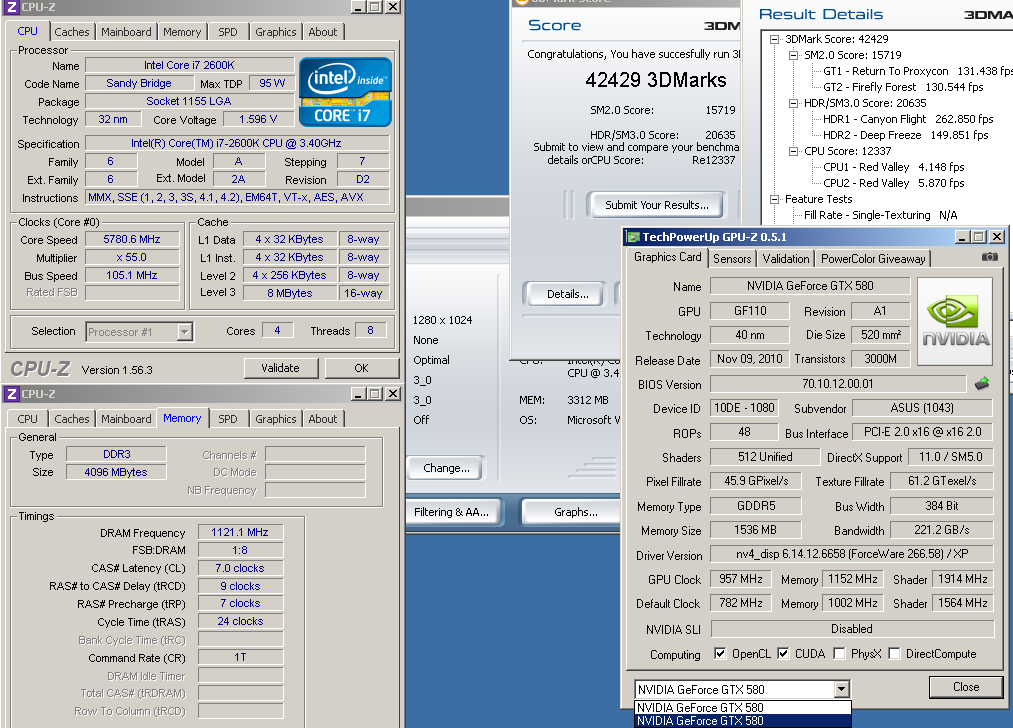Open the SPD tab in top CPU-Z window
The height and width of the screenshot is (728, 1013).
click(227, 32)
